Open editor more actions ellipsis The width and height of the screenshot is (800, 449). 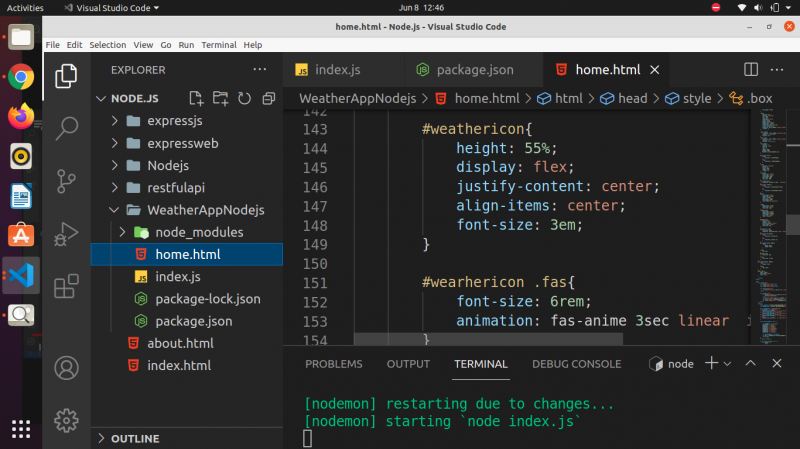[777, 69]
